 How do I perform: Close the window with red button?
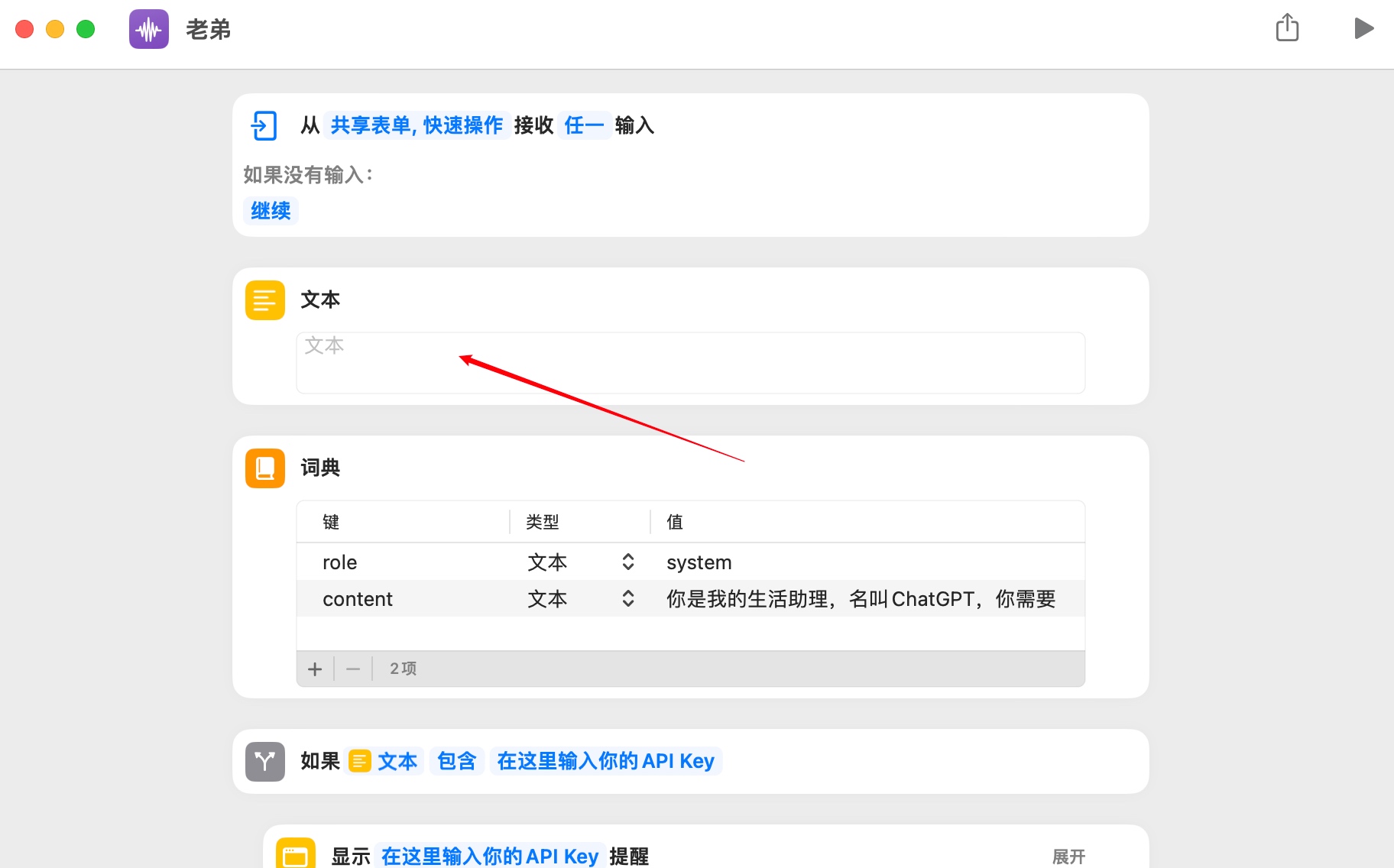click(x=24, y=29)
